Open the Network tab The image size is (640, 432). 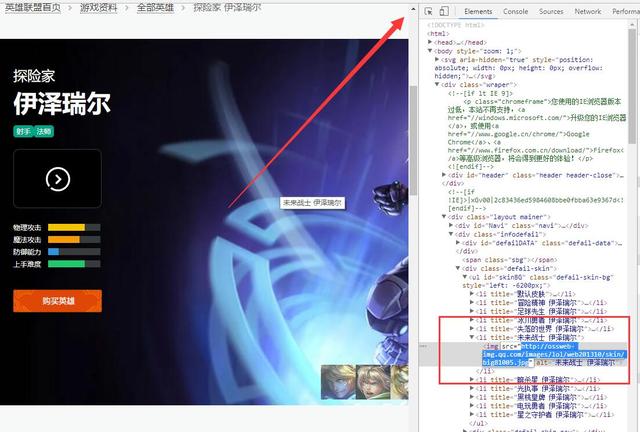[x=588, y=12]
